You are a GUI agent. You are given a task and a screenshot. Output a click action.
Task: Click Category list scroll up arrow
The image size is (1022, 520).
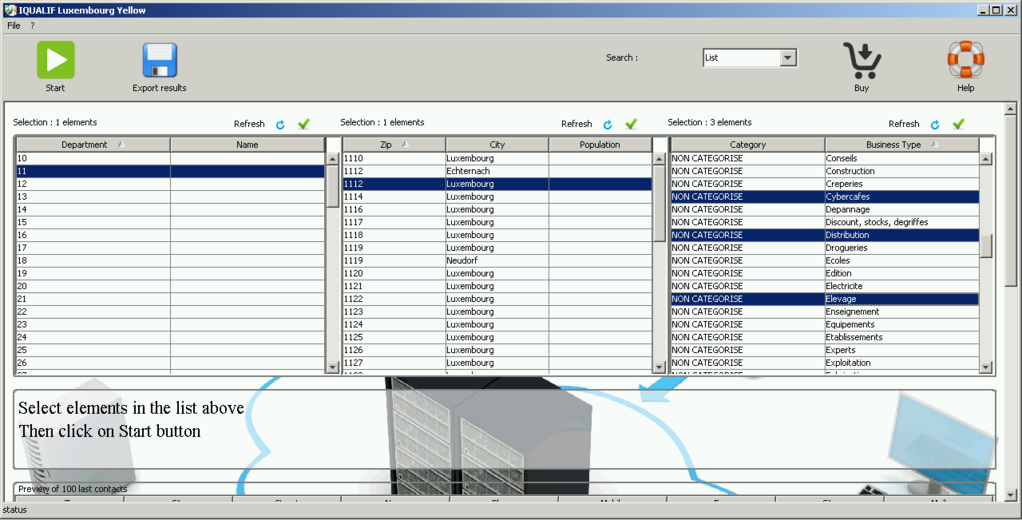(x=986, y=158)
